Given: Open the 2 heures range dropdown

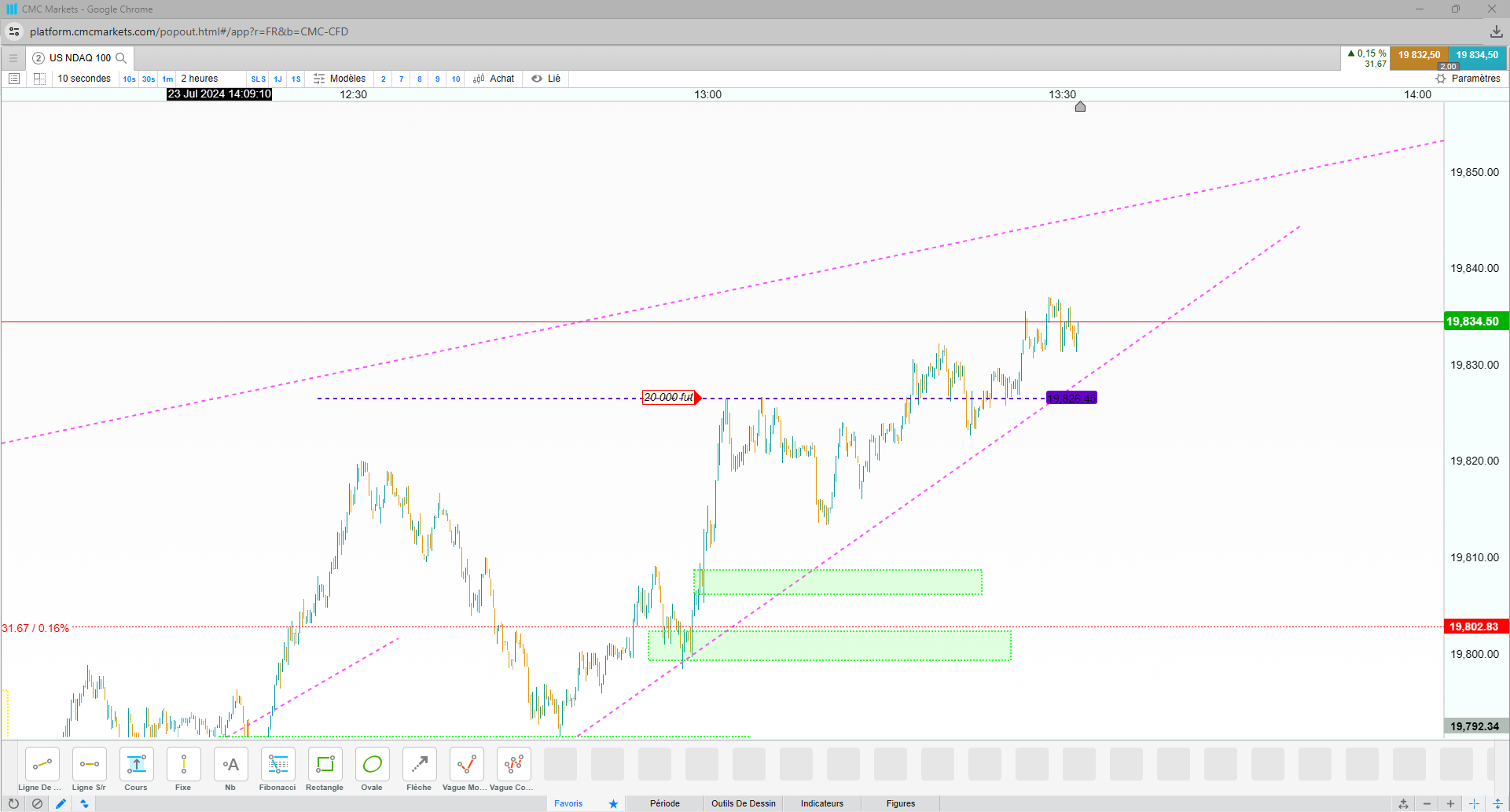Looking at the screenshot, I should (x=200, y=79).
